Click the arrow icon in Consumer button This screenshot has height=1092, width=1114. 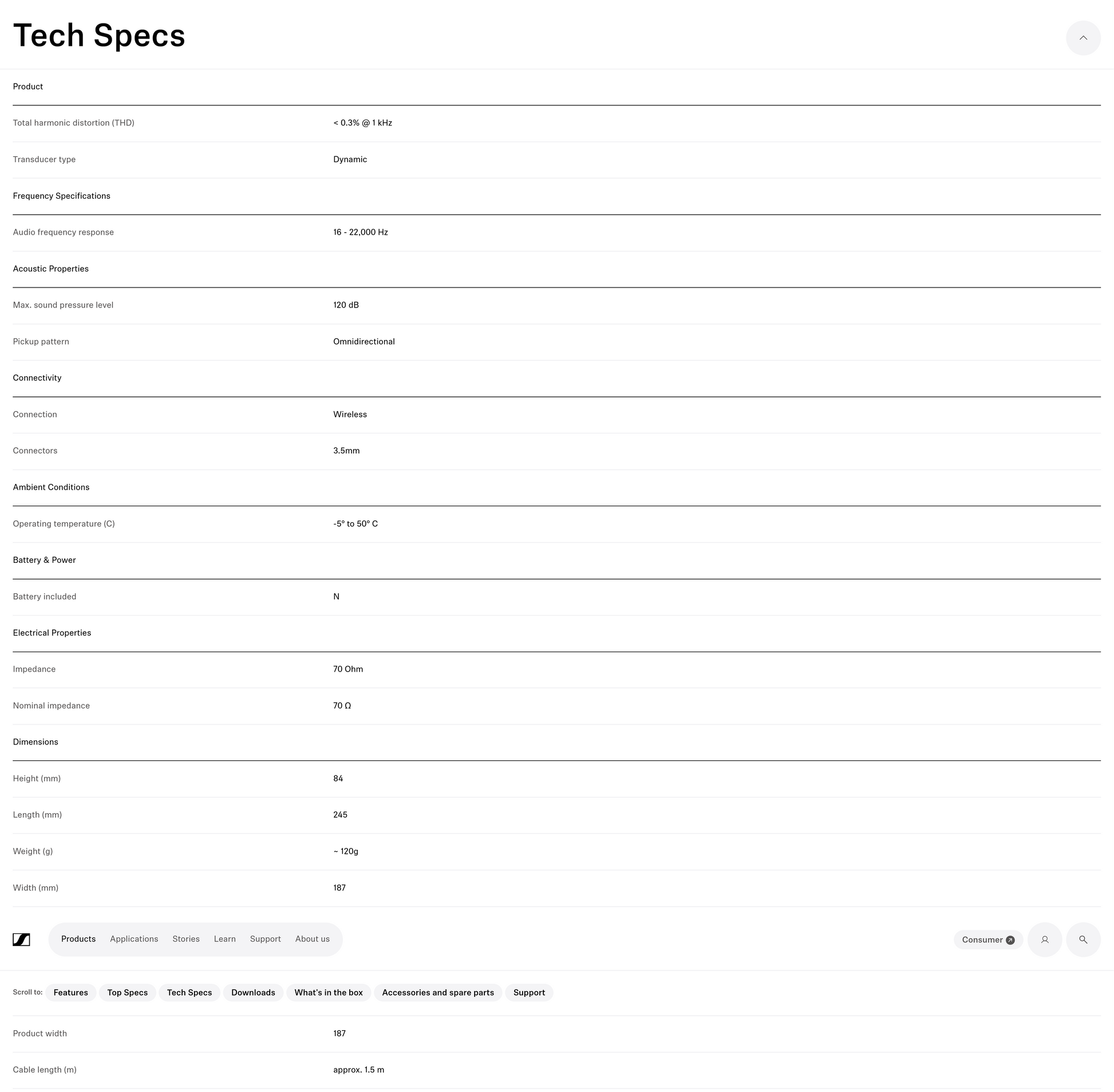click(x=1010, y=940)
